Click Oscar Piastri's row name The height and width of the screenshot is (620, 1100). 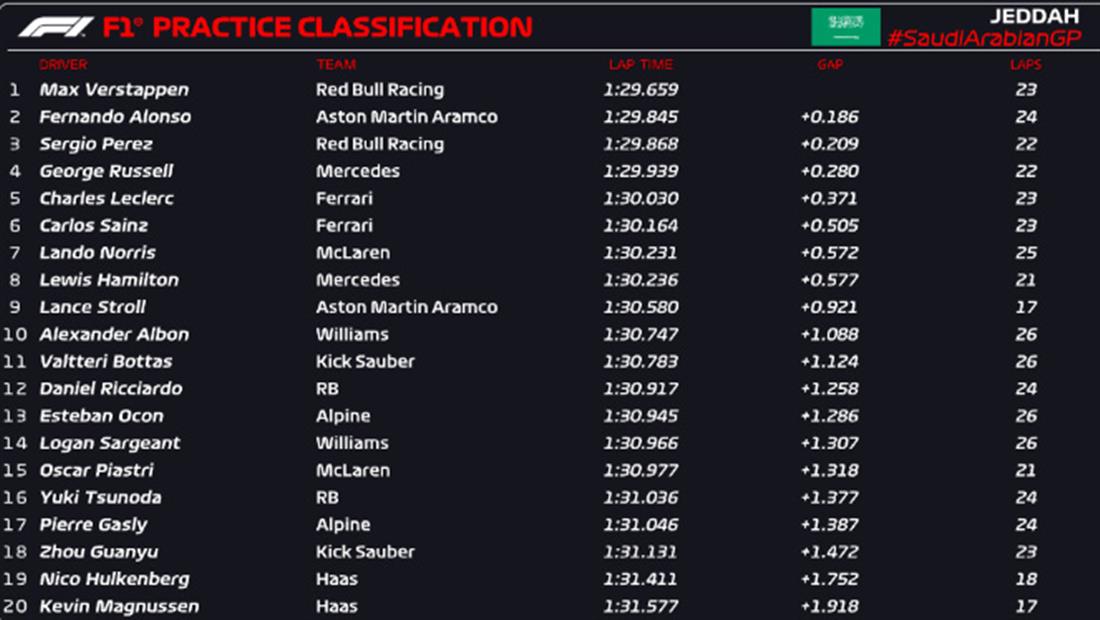coord(97,470)
